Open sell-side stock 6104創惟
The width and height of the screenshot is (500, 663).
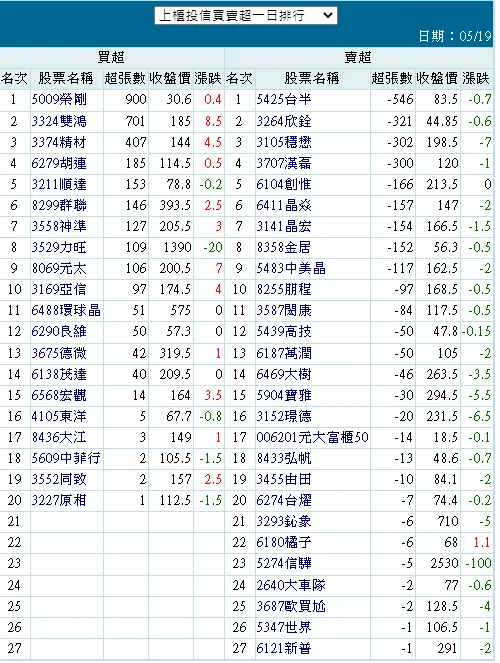coord(284,185)
